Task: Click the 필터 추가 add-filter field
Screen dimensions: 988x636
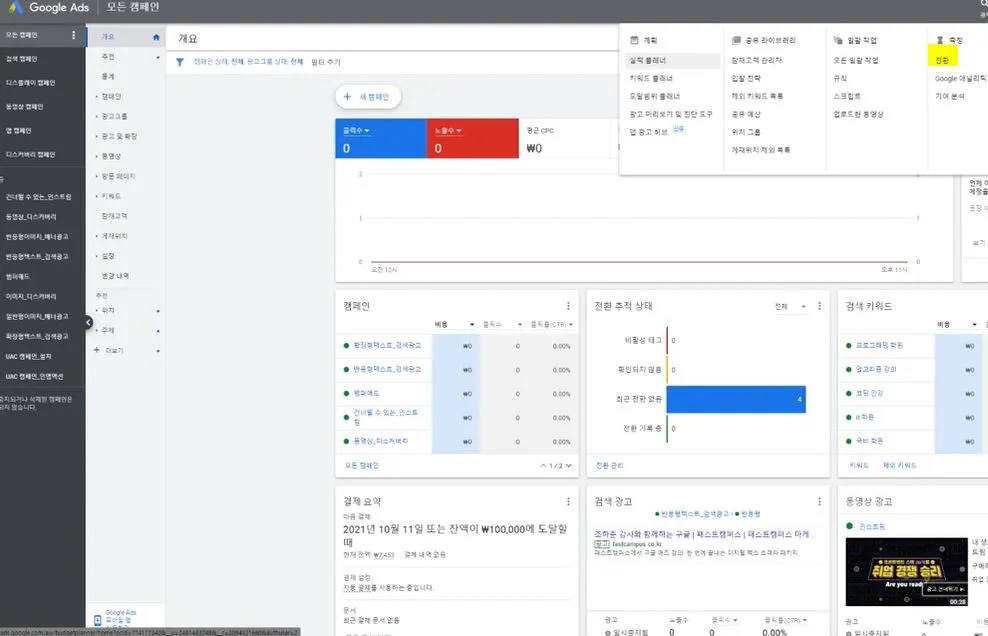Action: [326, 62]
